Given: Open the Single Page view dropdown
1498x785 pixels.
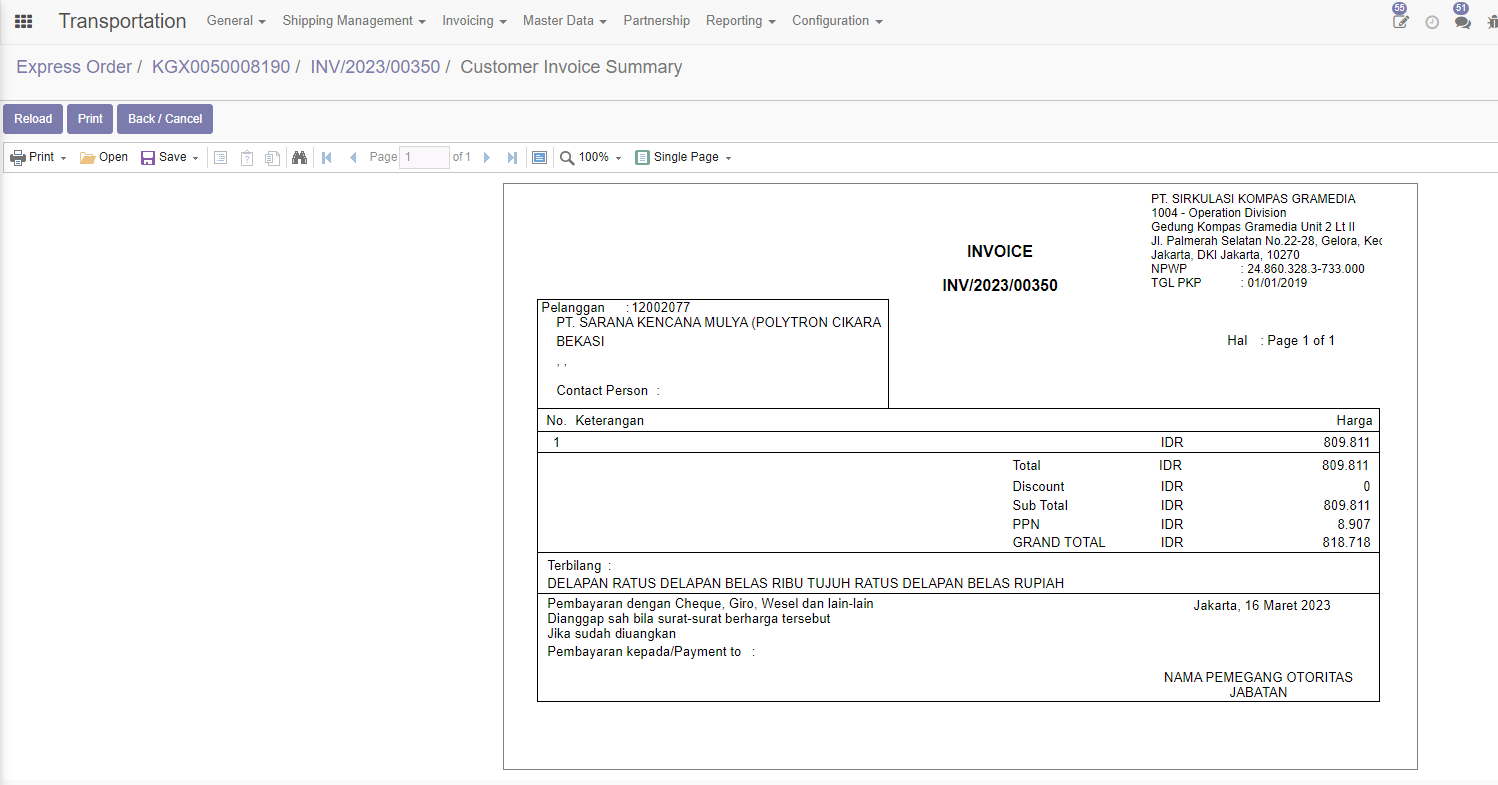Looking at the screenshot, I should [x=693, y=157].
